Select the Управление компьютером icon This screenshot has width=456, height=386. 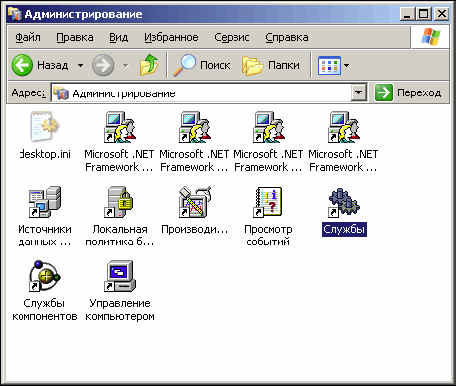click(x=119, y=276)
